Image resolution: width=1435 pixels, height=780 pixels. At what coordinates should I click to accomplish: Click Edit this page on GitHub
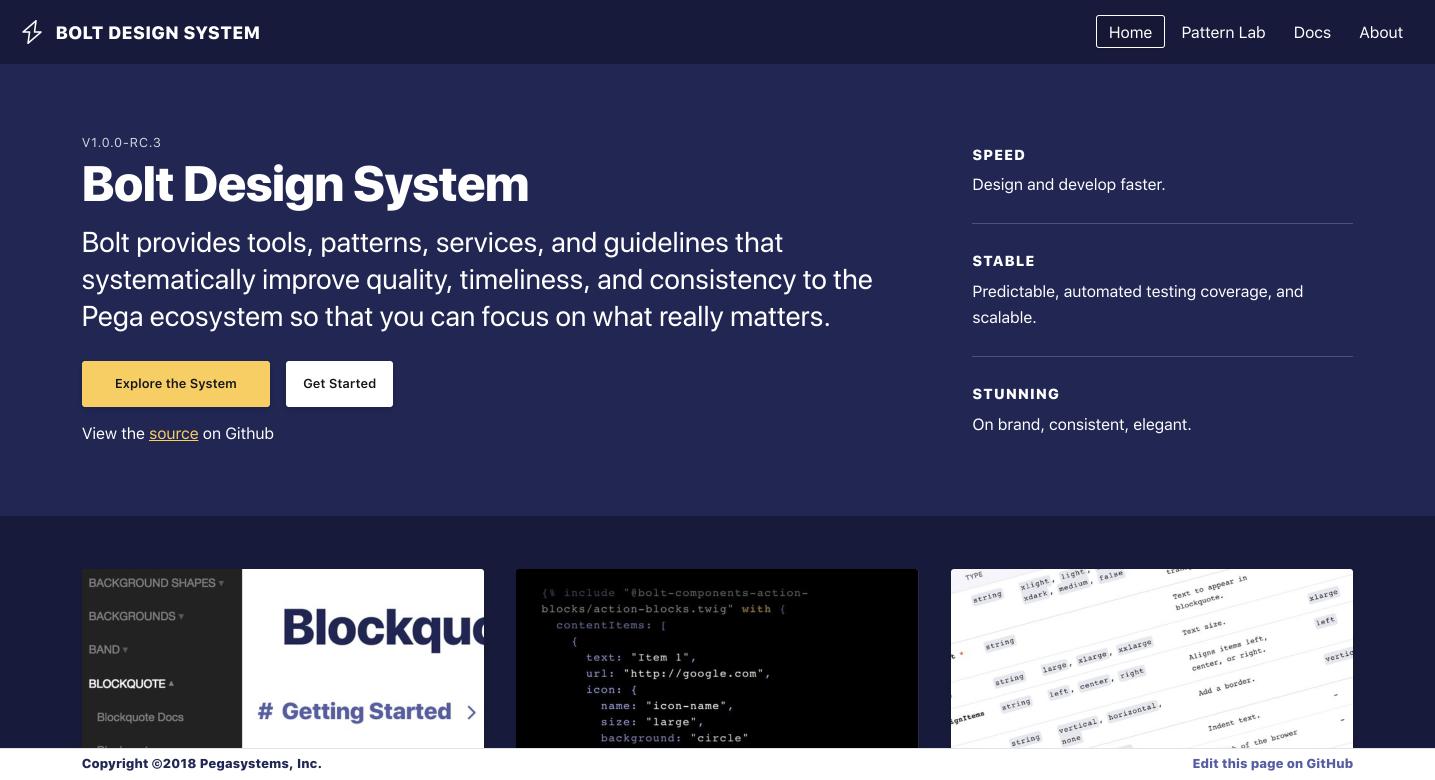coord(1272,764)
